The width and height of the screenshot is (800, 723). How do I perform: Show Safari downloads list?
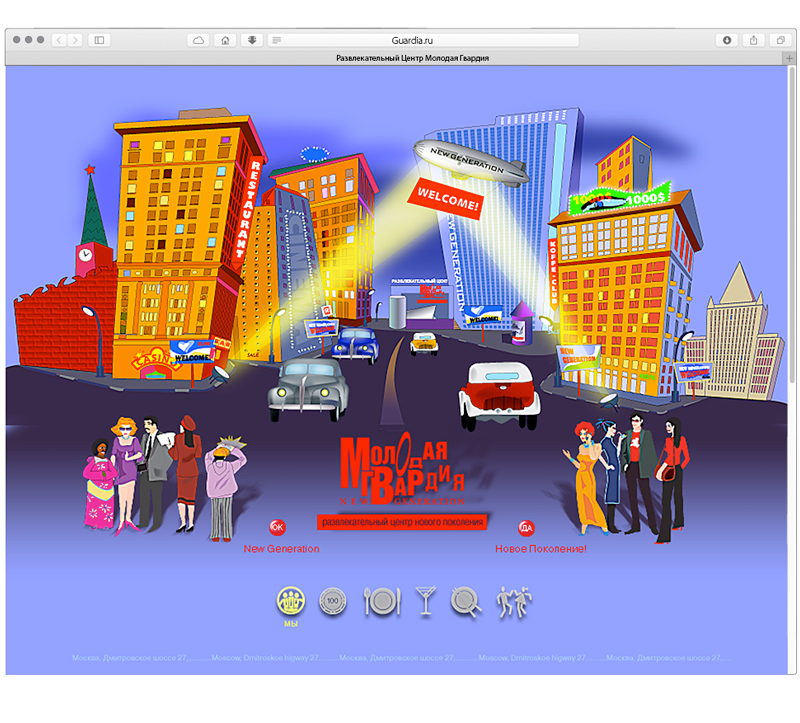point(727,40)
